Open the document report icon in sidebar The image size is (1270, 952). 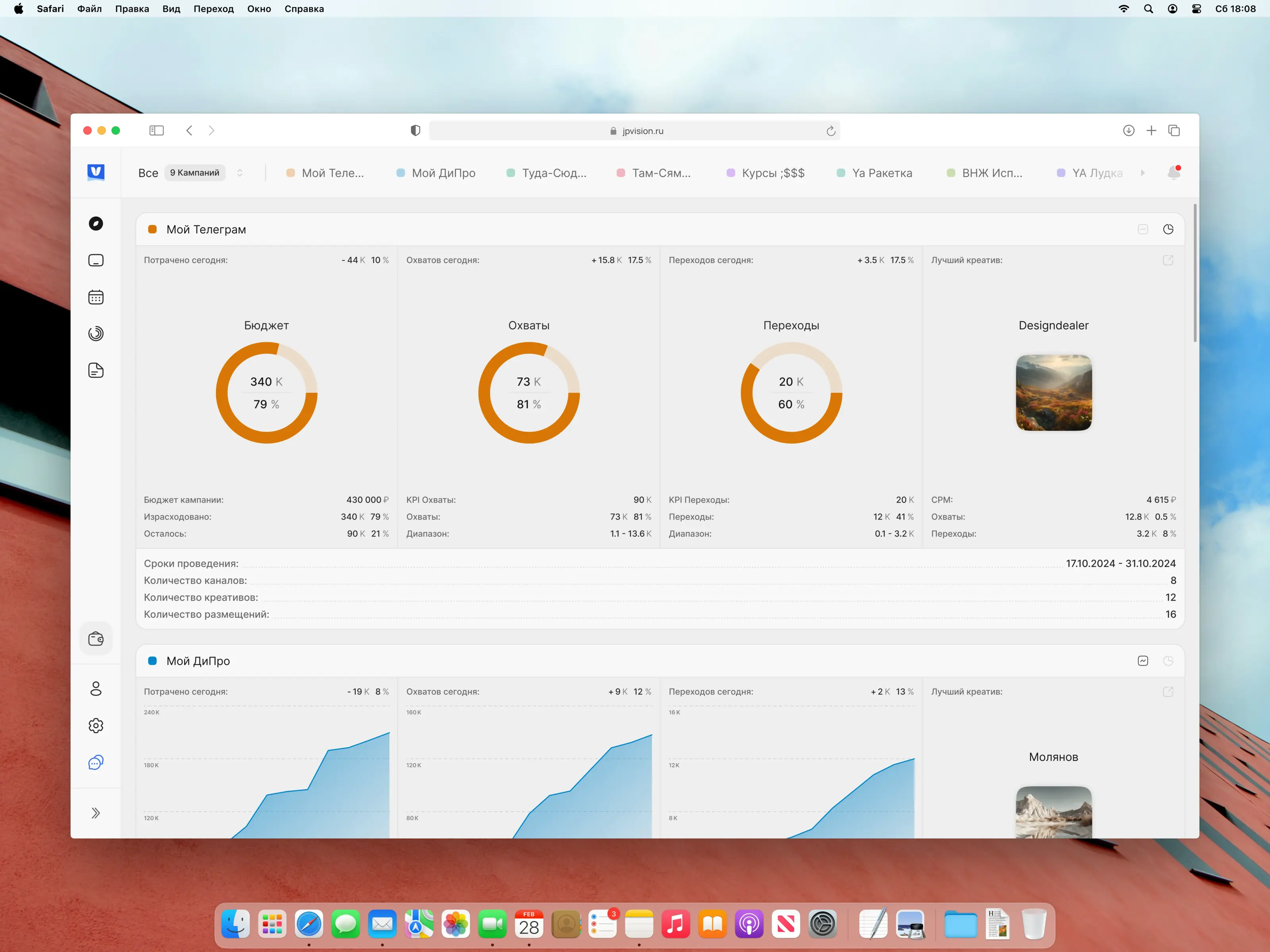96,371
